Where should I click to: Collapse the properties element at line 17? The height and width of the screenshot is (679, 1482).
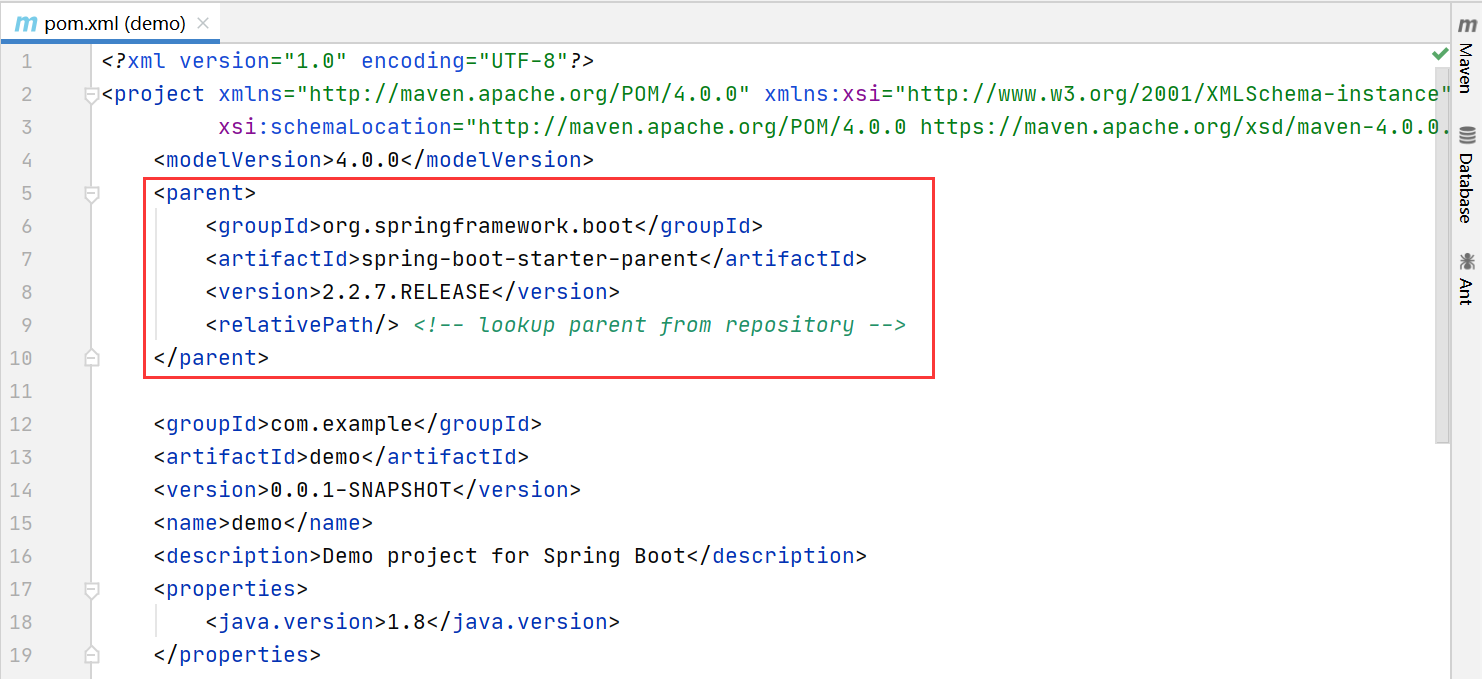[92, 589]
